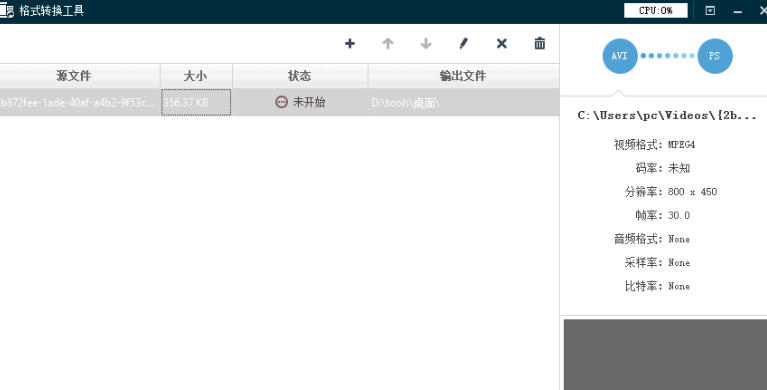Move selected file down with arrow
This screenshot has height=390, width=767.
tap(426, 44)
